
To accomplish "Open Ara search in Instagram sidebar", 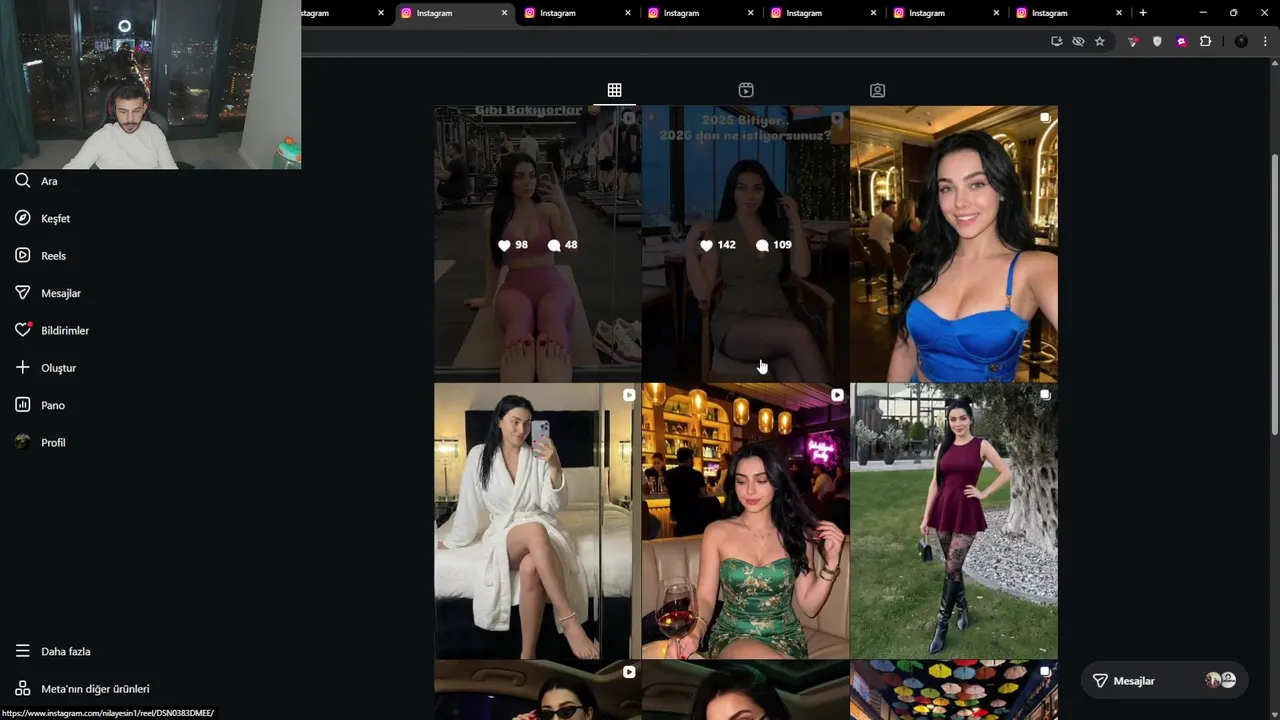I will [x=36, y=181].
